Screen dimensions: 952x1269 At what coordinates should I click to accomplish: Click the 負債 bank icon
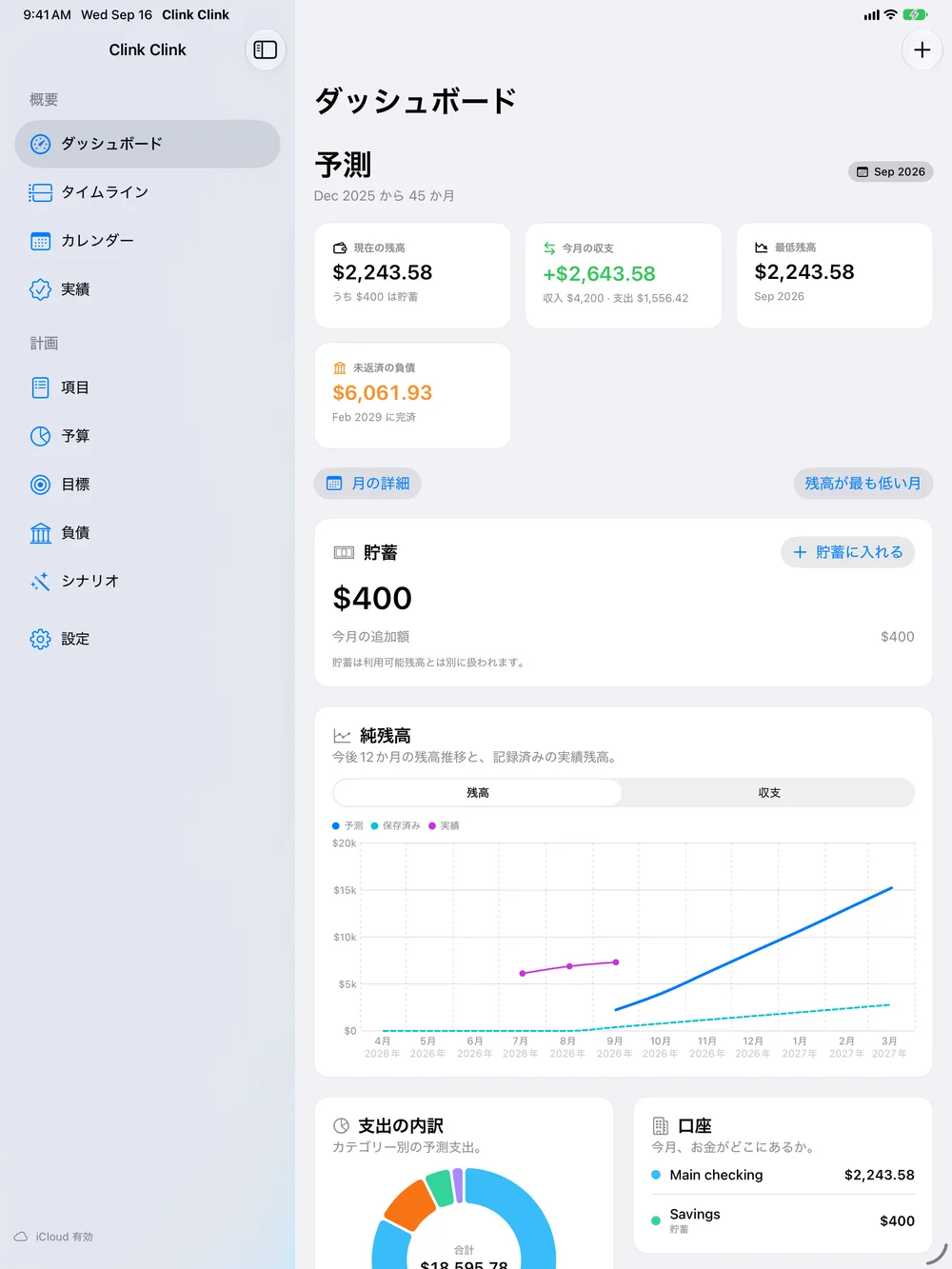tap(40, 533)
